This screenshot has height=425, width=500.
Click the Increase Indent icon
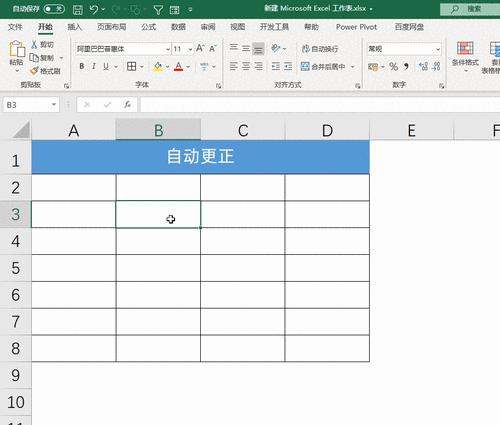[x=288, y=66]
